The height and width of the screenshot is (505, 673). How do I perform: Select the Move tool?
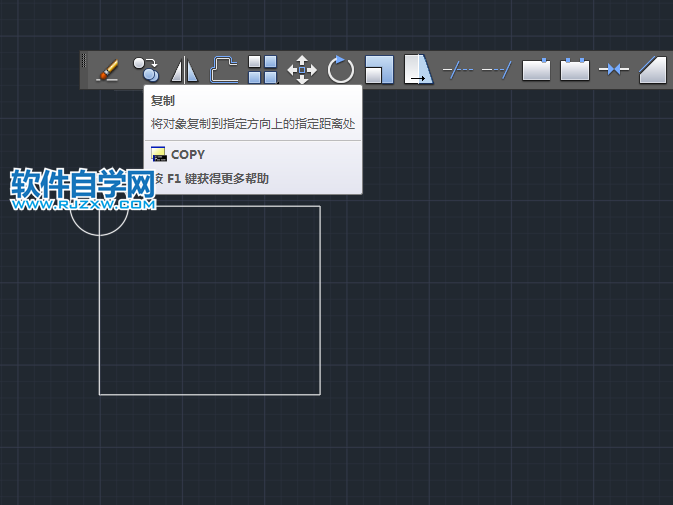pos(302,69)
